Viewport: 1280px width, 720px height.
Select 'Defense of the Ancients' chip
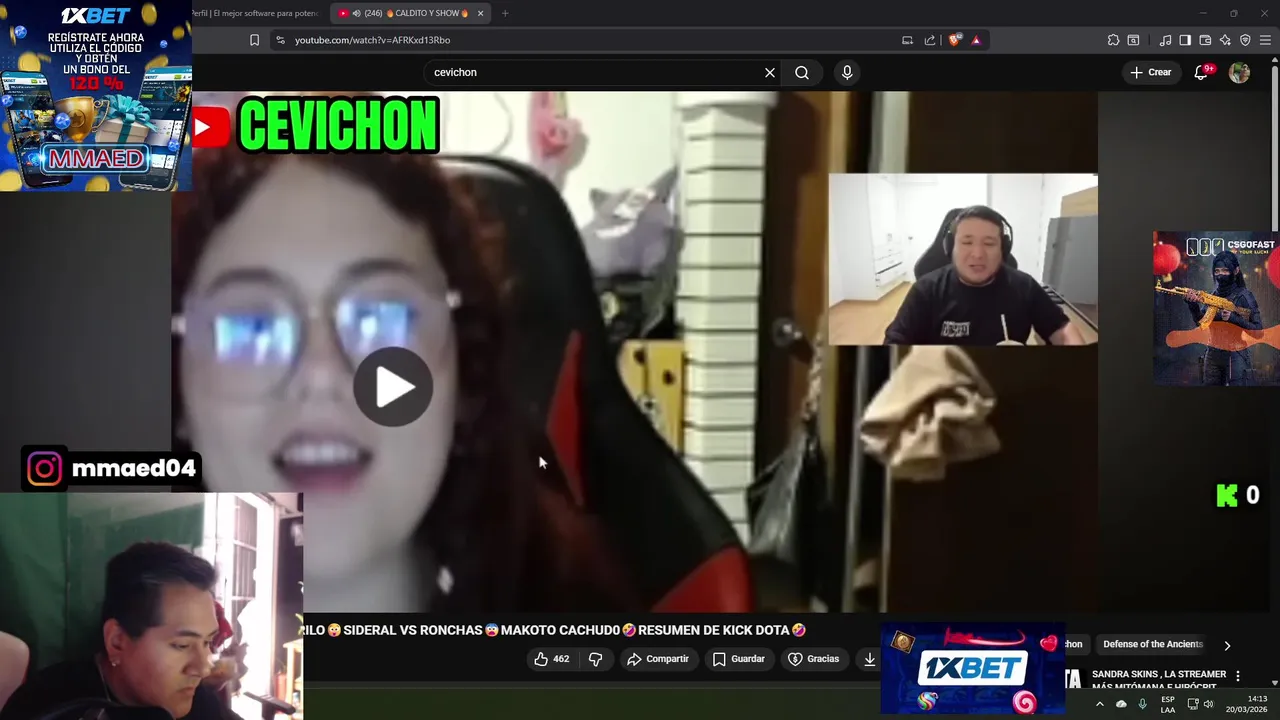[1153, 644]
